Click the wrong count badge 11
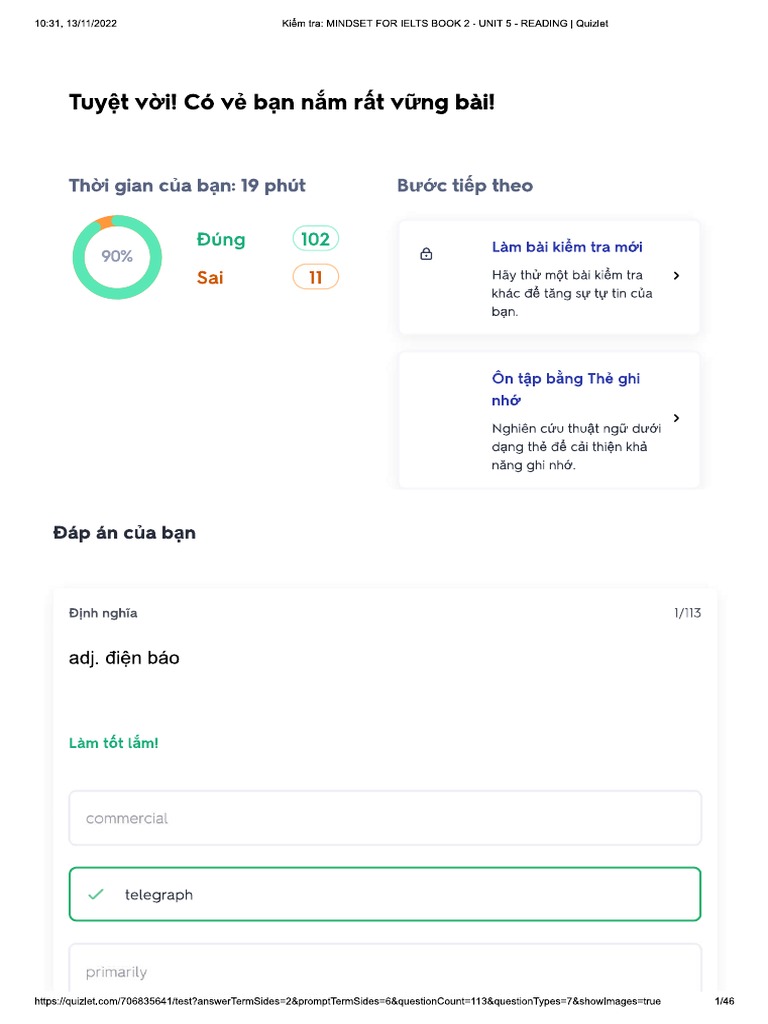The width and height of the screenshot is (768, 1024). (315, 277)
